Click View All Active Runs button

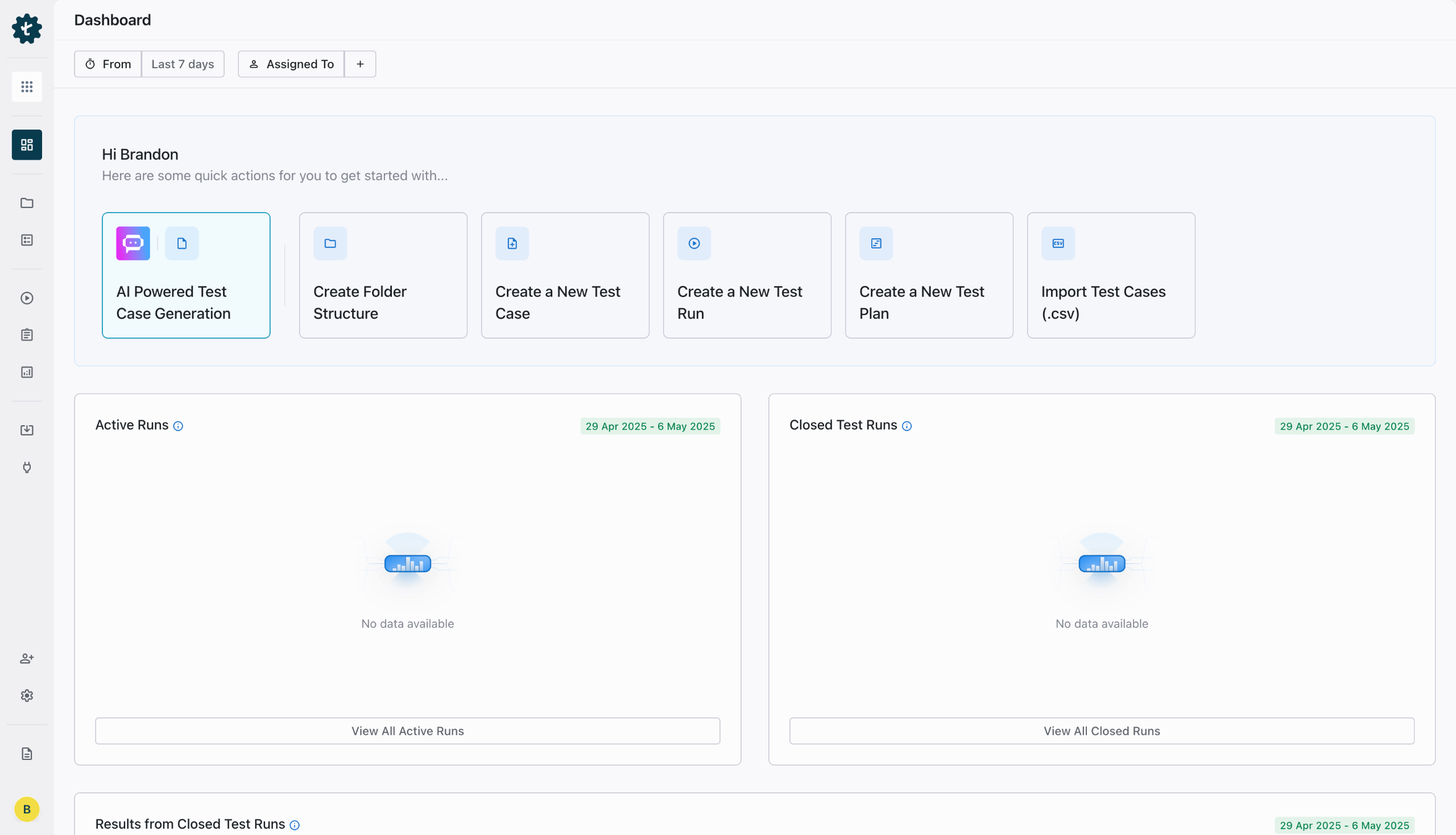coord(407,730)
